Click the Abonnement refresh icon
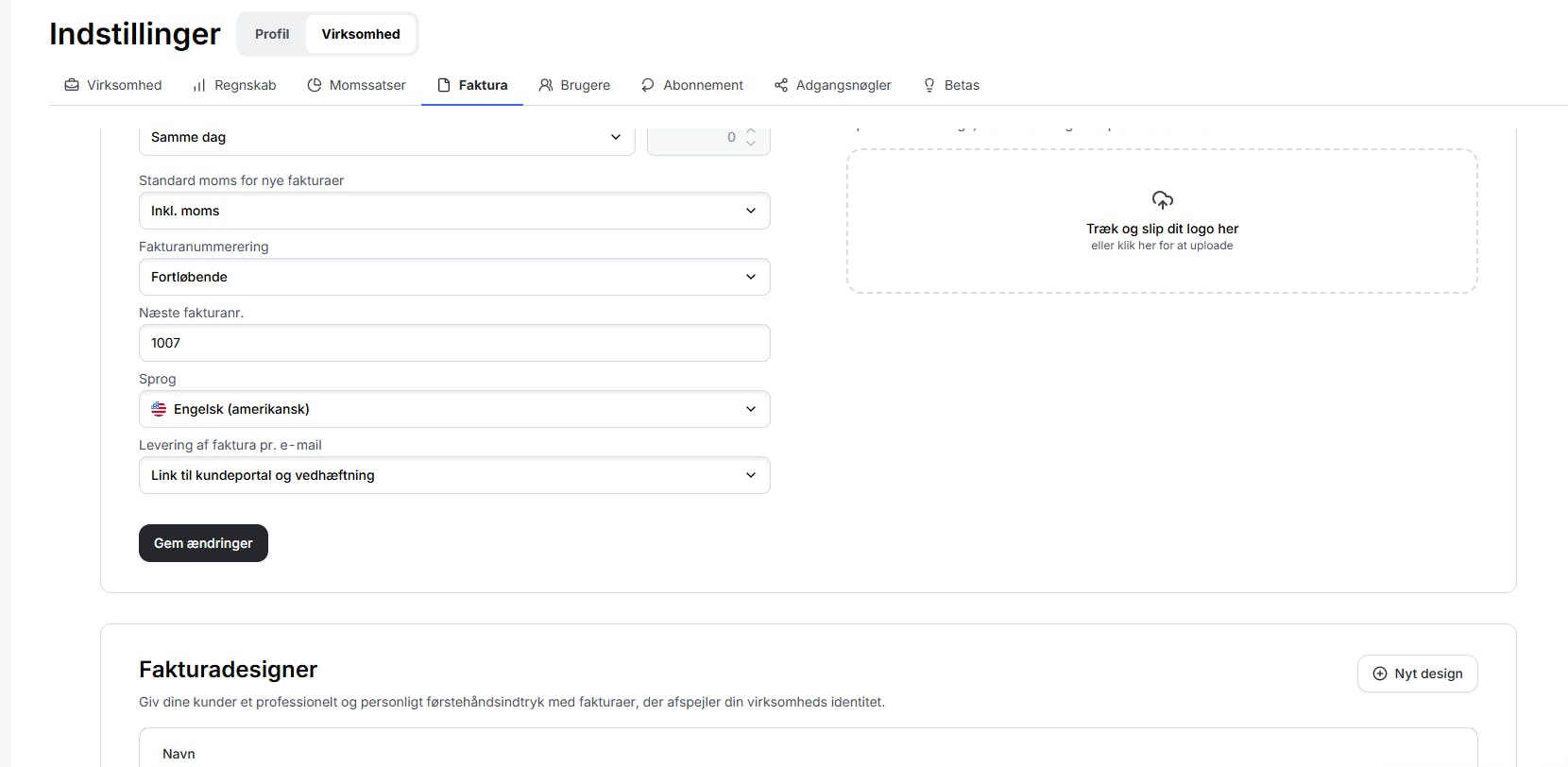1568x767 pixels. click(x=648, y=85)
